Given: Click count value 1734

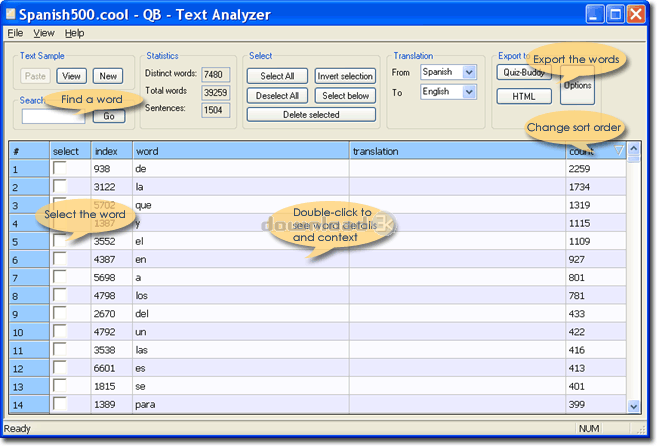Looking at the screenshot, I should click(579, 187).
